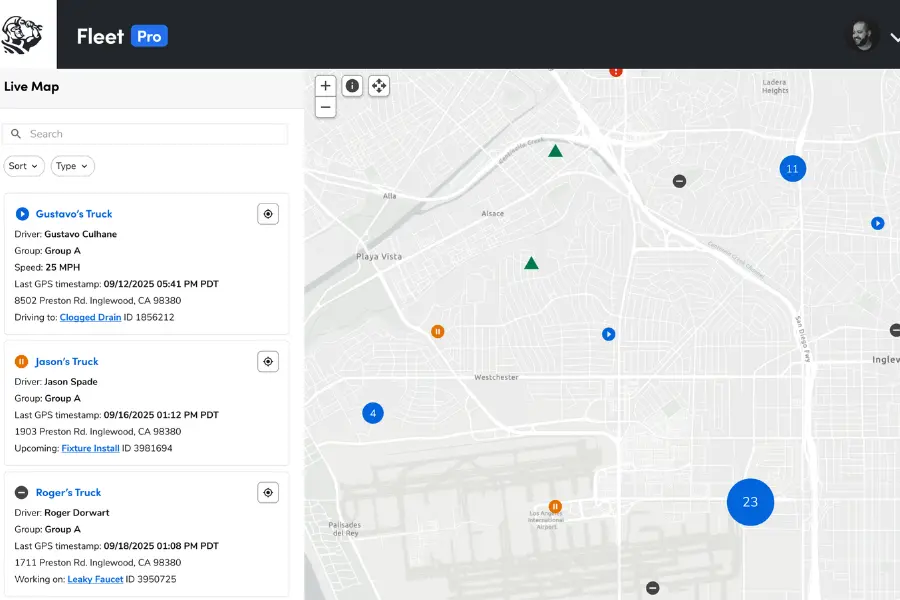Select red alert marker at map top

(616, 72)
